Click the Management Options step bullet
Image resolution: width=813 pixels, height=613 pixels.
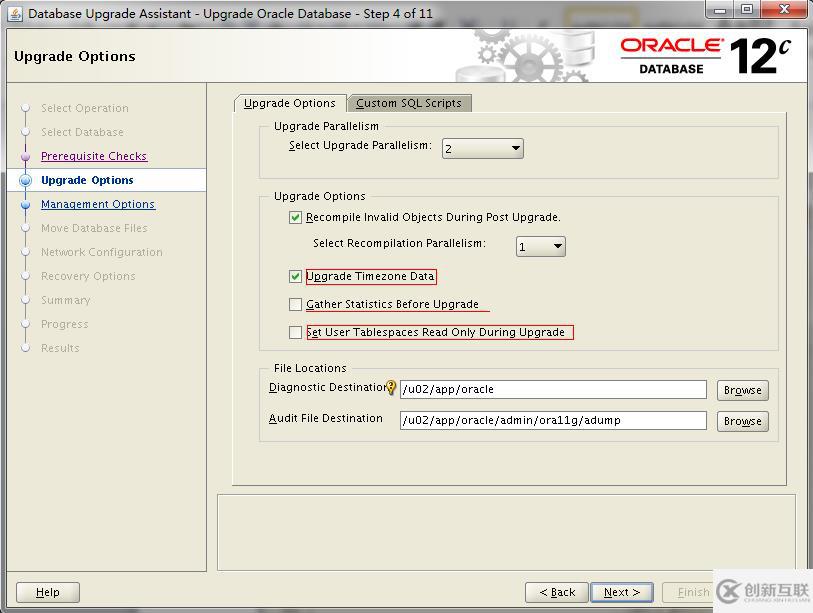25,204
